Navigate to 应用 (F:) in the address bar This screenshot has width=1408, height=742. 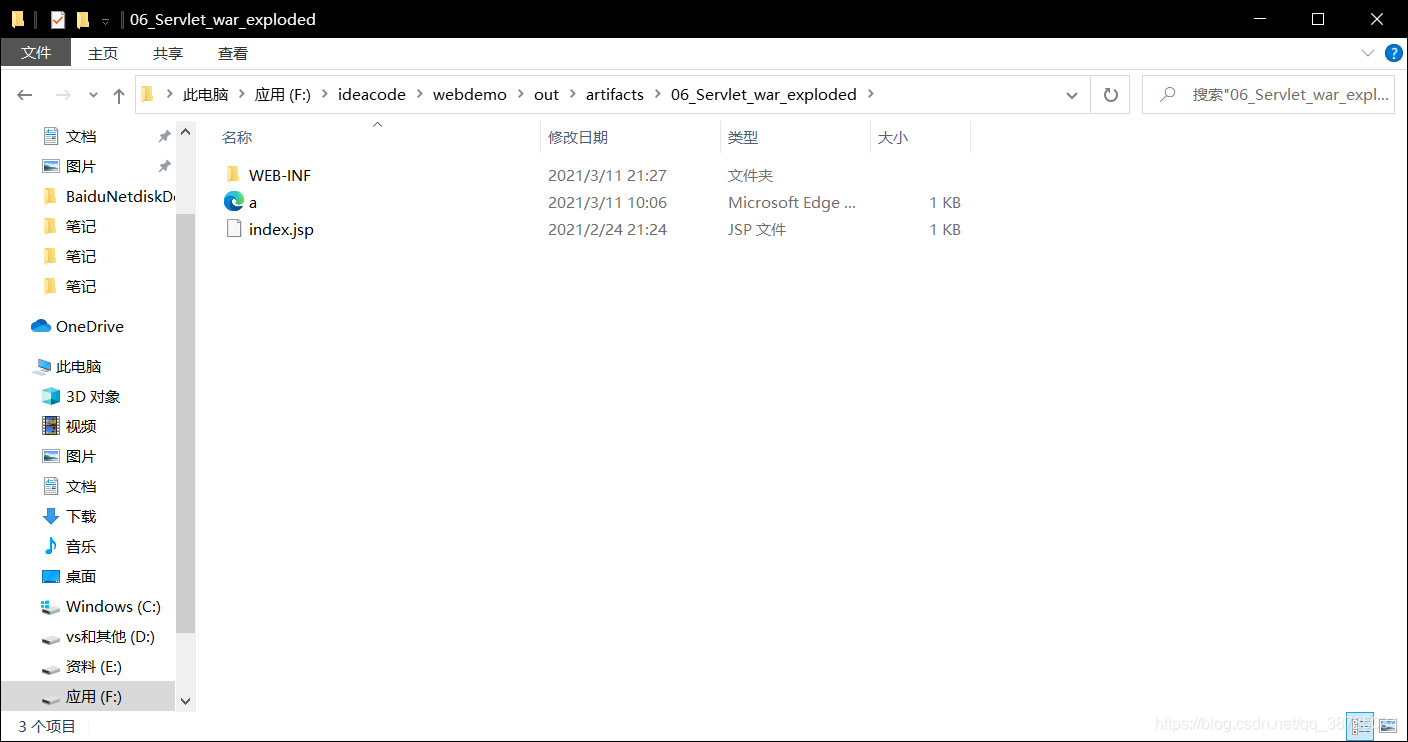283,94
